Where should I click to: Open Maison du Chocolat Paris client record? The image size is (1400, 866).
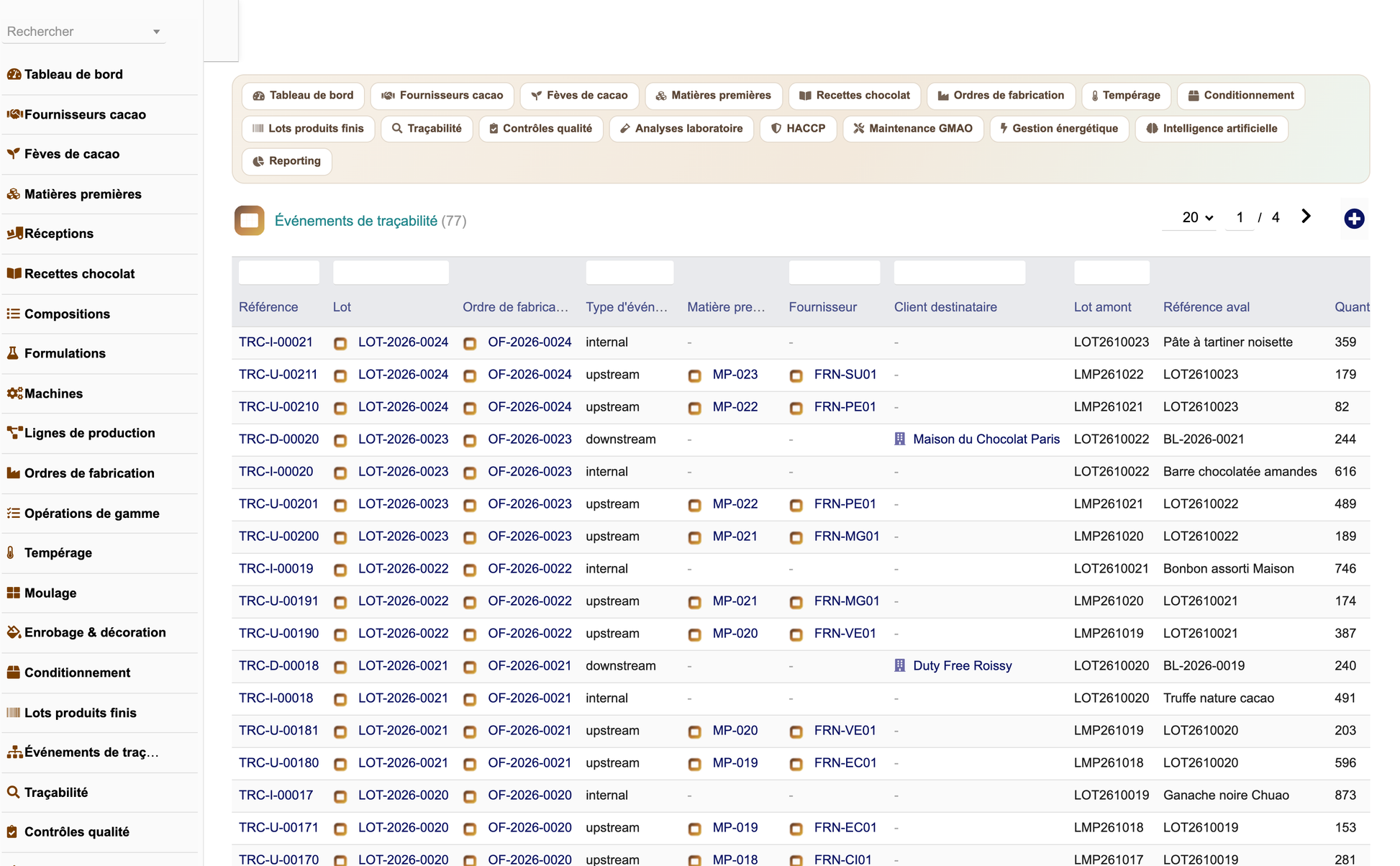986,439
